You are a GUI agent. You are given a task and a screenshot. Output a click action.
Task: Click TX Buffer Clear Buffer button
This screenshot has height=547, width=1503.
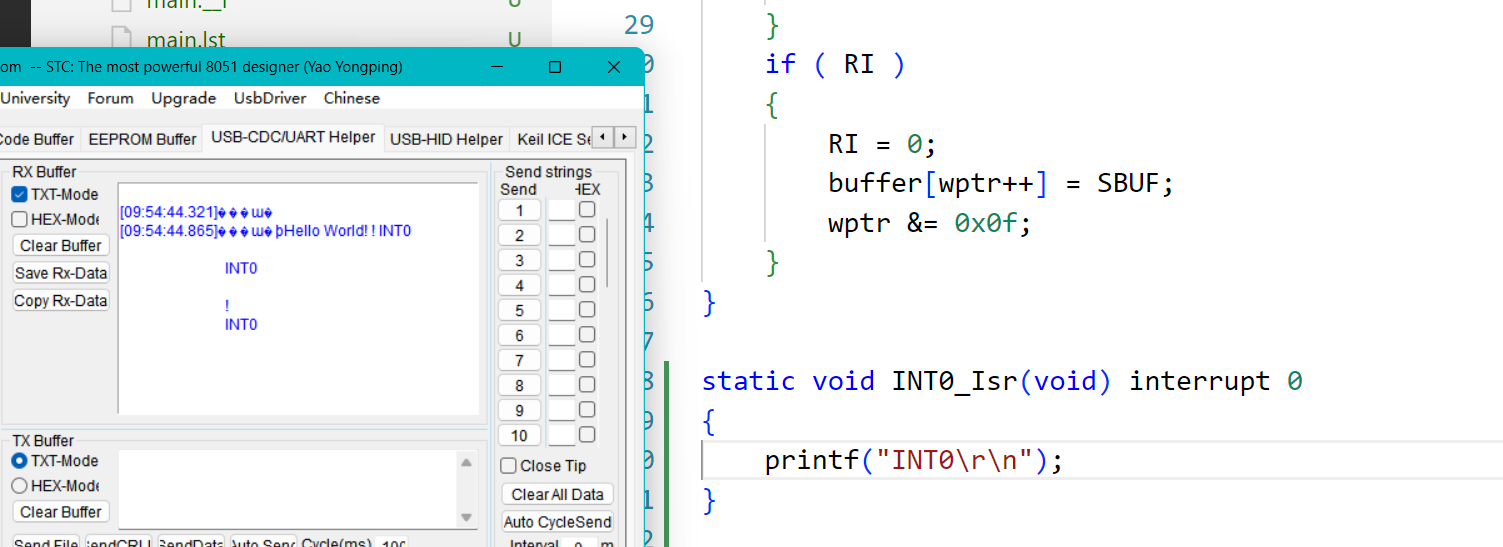coord(61,512)
